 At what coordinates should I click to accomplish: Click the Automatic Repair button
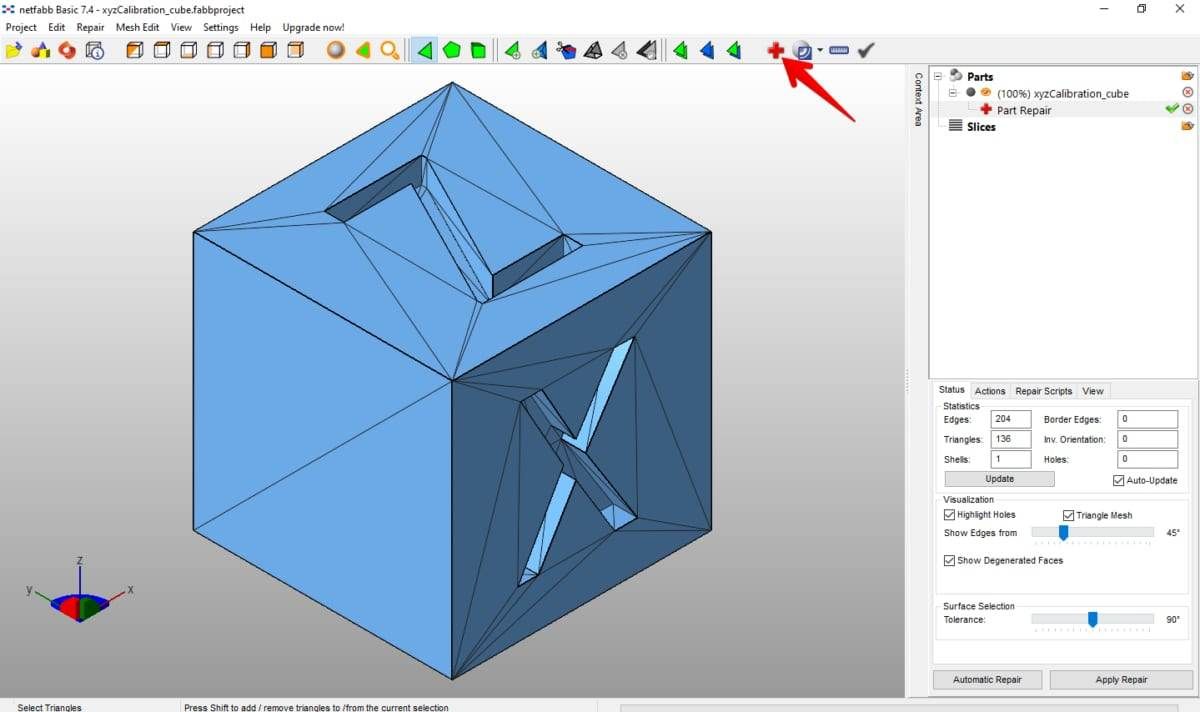[x=987, y=679]
